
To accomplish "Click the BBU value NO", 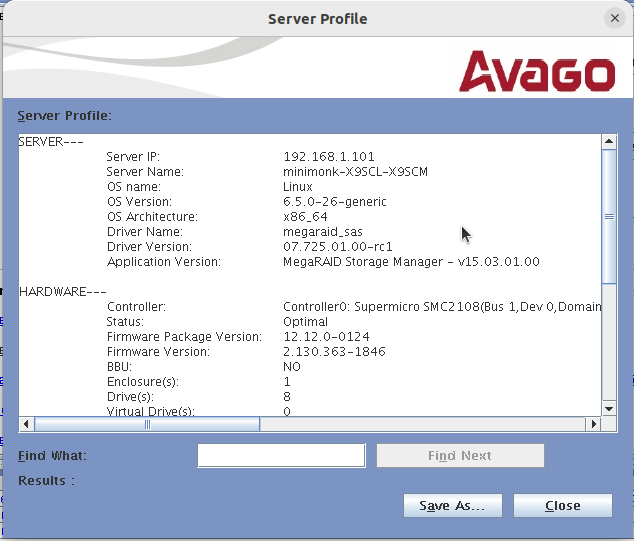I will coord(292,367).
